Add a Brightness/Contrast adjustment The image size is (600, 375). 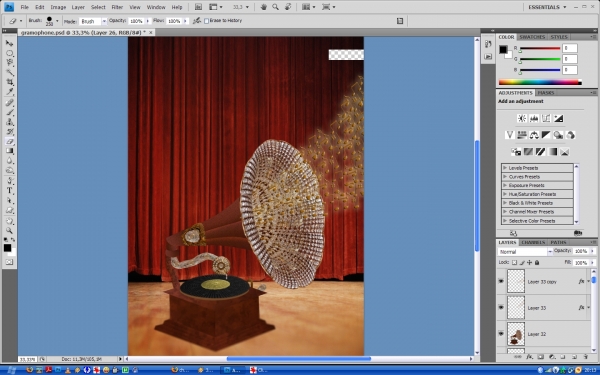pyautogui.click(x=522, y=118)
